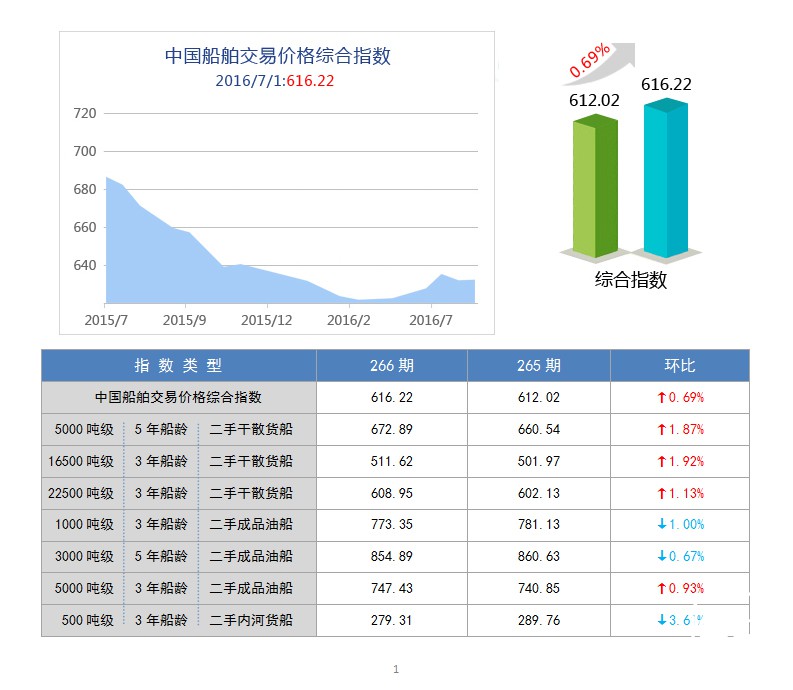
Task: Click table cell 602.13
Action: coord(539,493)
